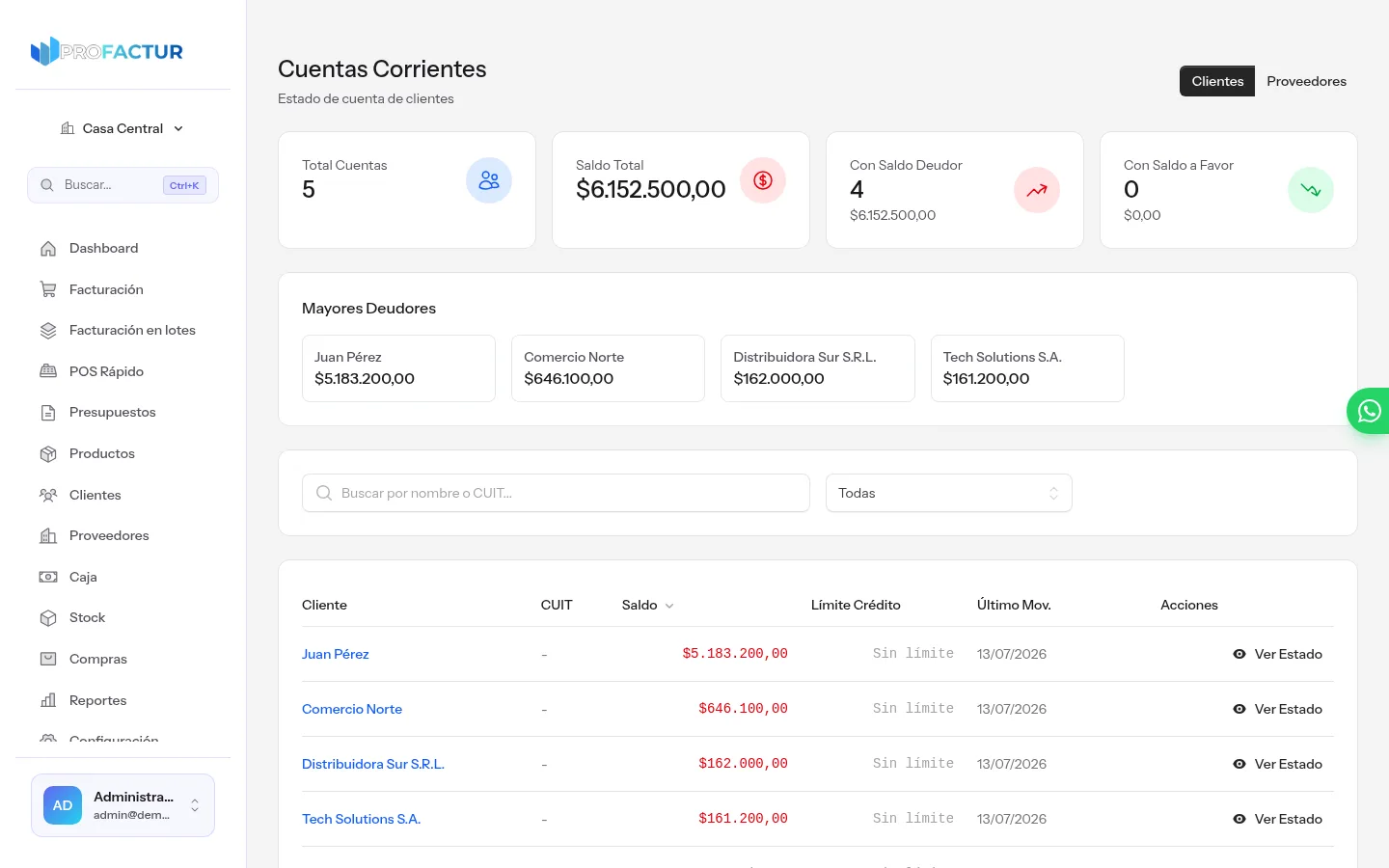Go to Facturación en lotes
This screenshot has width=1389, height=868.
[123, 331]
